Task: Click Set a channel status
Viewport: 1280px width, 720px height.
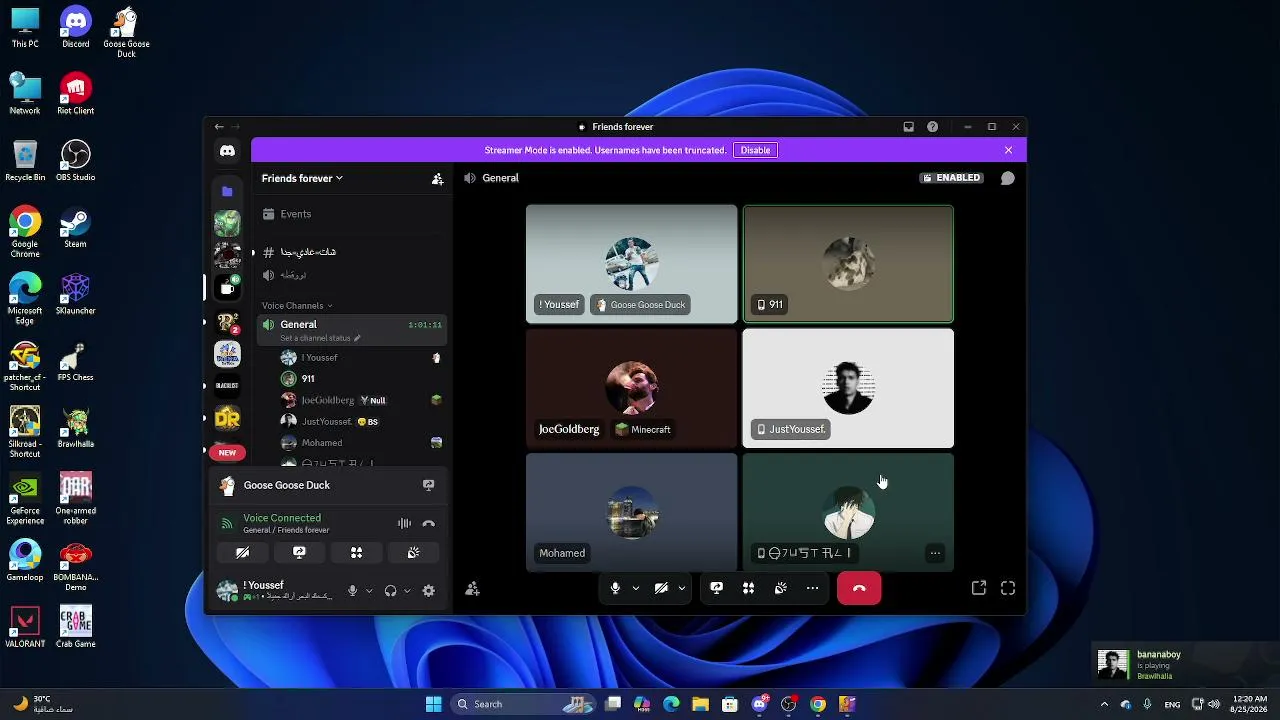Action: coord(320,338)
